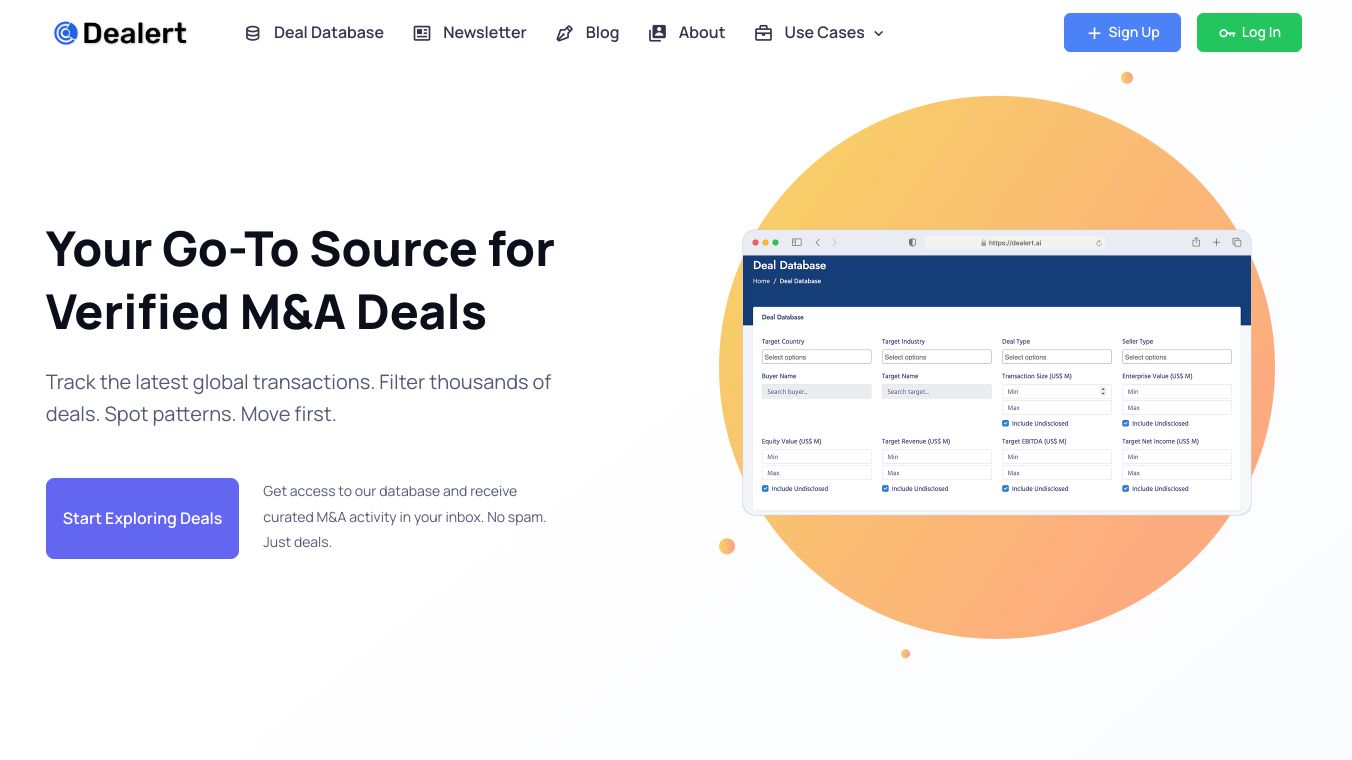
Task: Click the Log In button
Action: tap(1249, 32)
